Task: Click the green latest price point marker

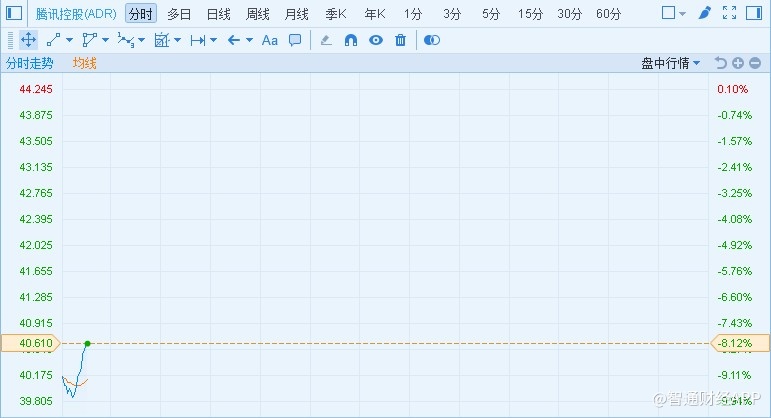Action: pyautogui.click(x=88, y=343)
